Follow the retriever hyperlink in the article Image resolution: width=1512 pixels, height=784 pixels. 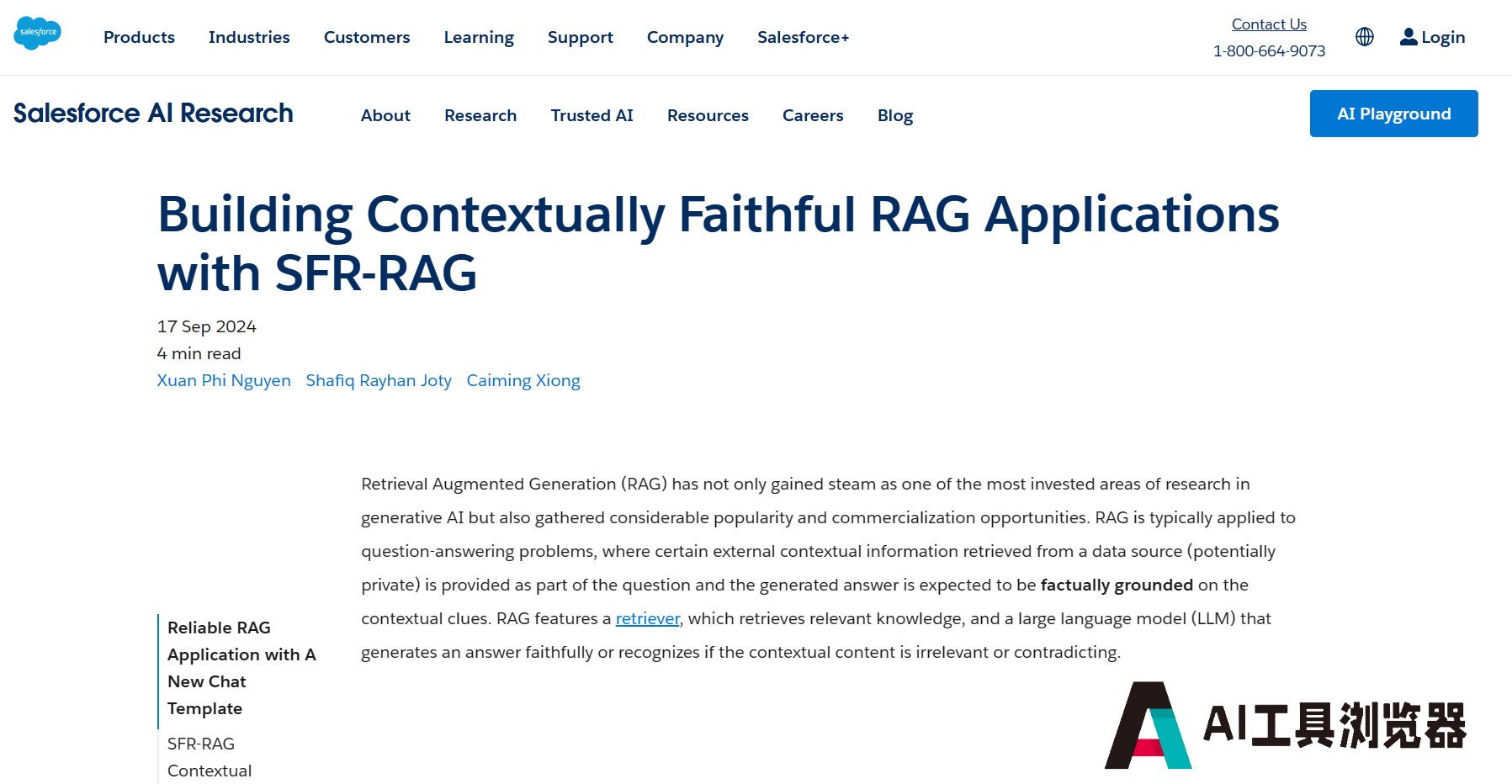(647, 618)
